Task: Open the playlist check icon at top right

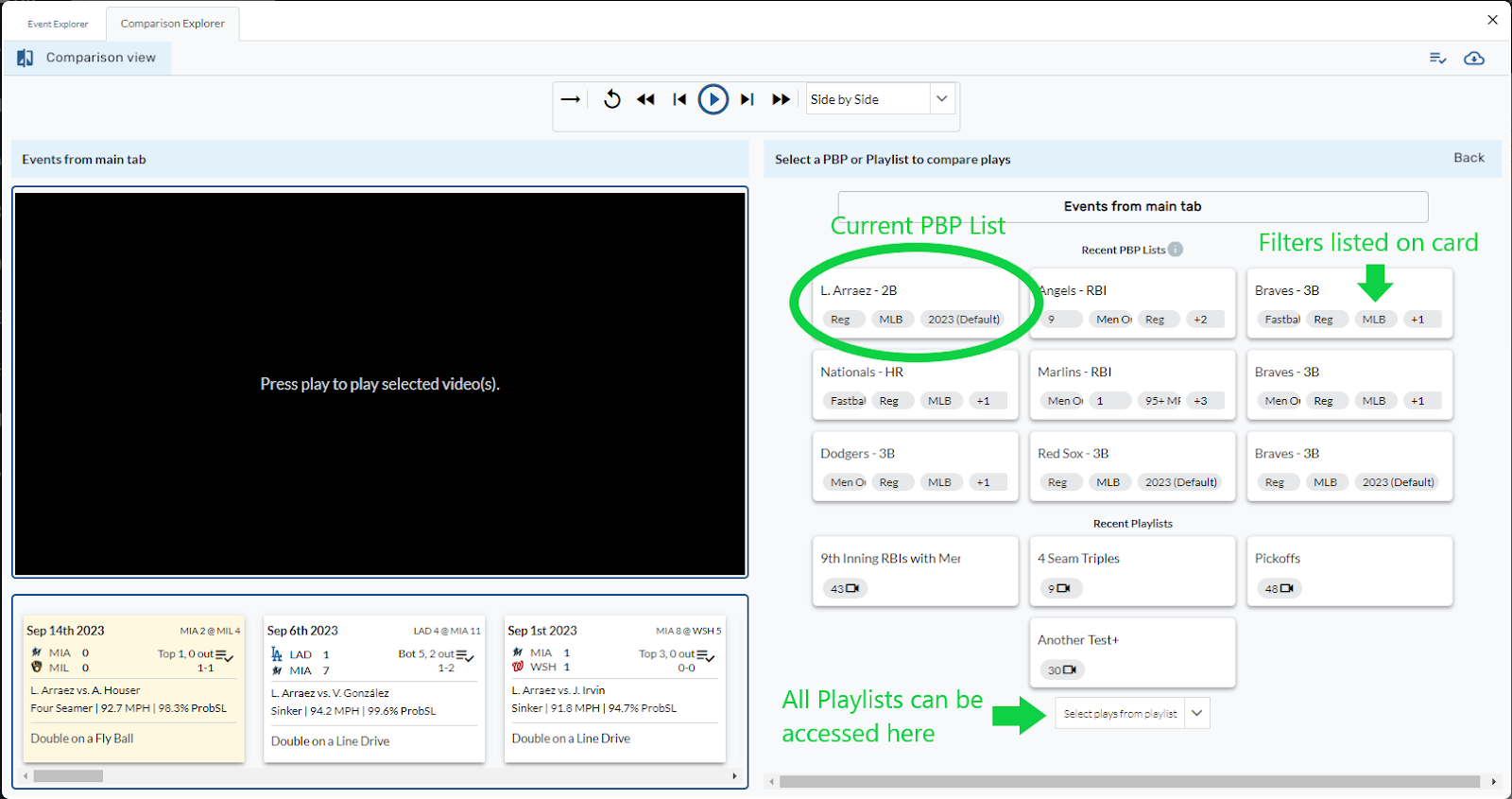Action: pos(1437,59)
